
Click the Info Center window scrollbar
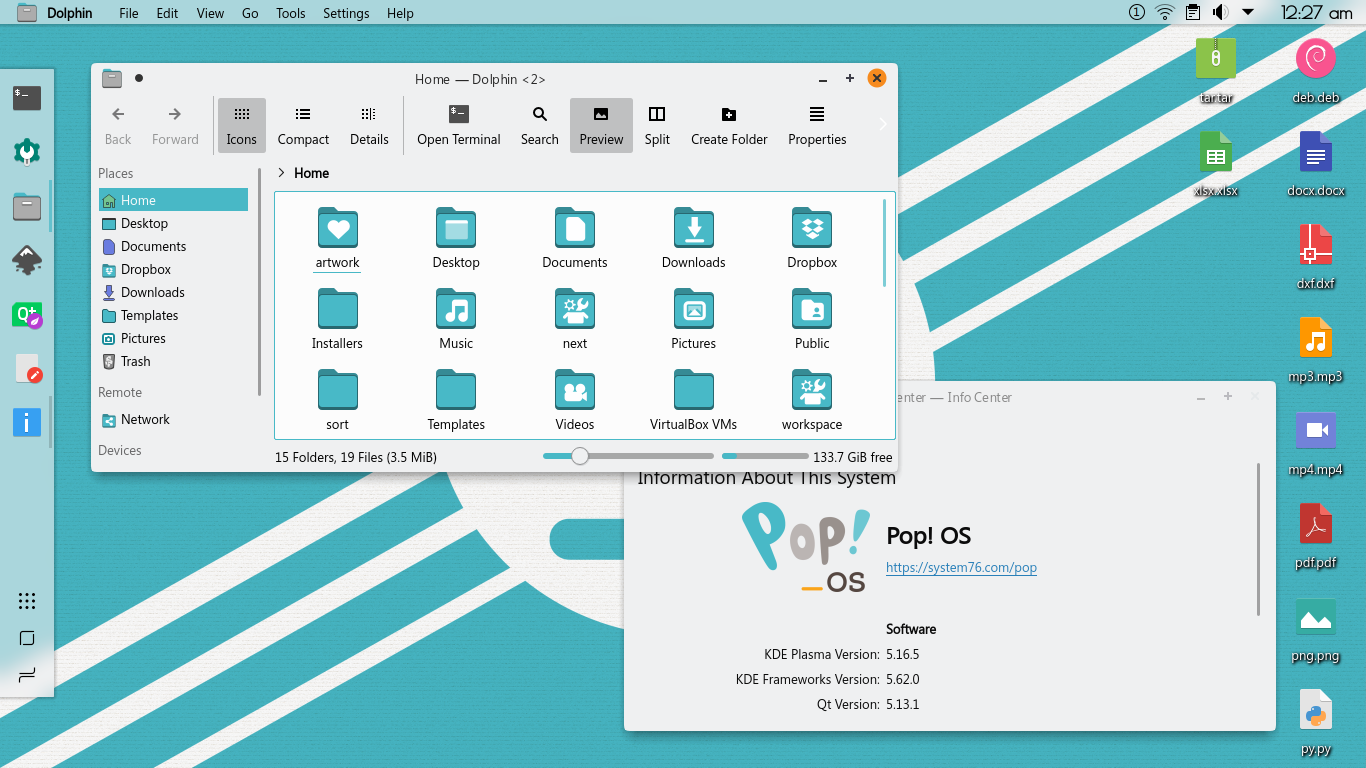pos(1259,539)
